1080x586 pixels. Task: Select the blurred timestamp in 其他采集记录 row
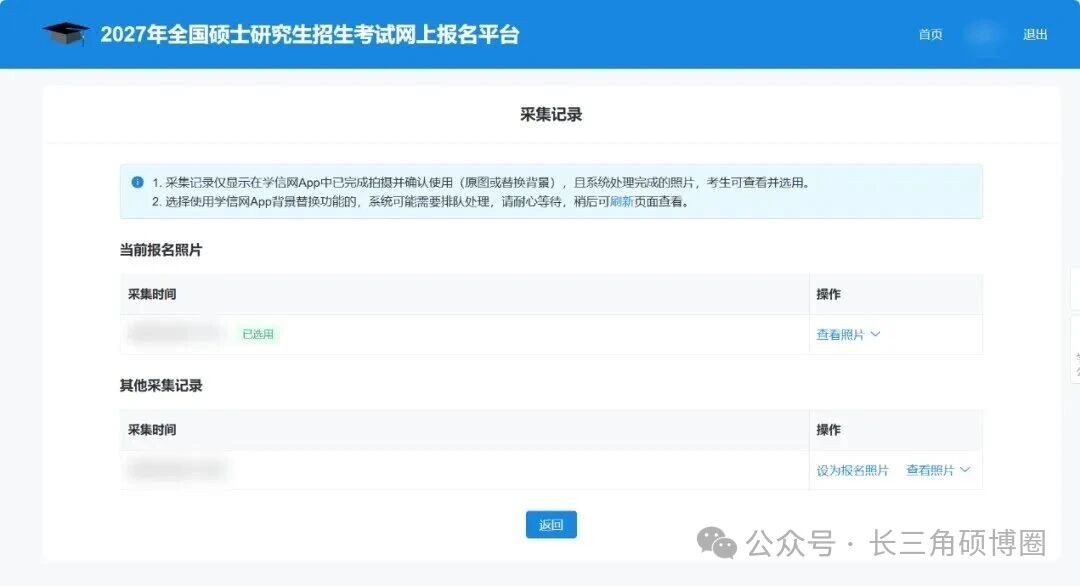177,470
